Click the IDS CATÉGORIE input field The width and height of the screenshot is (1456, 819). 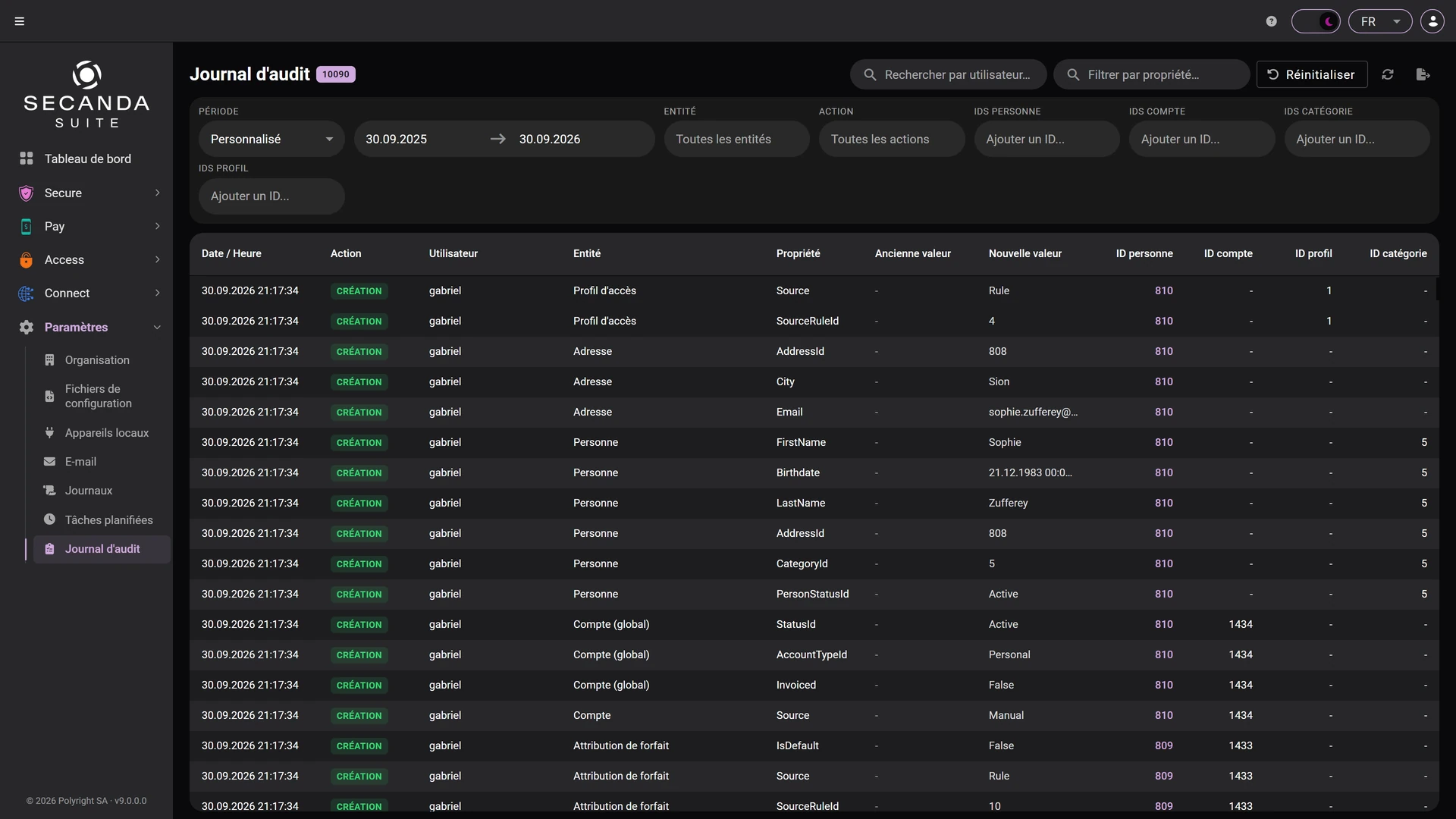pyautogui.click(x=1357, y=139)
